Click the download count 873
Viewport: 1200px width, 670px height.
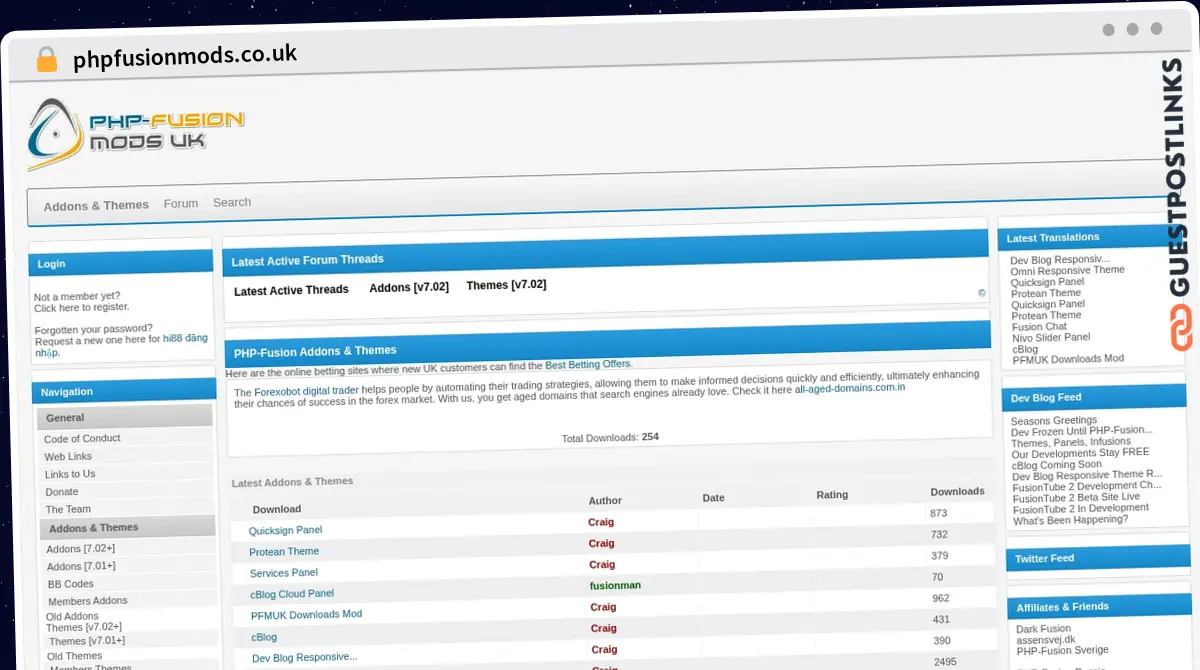pyautogui.click(x=938, y=513)
